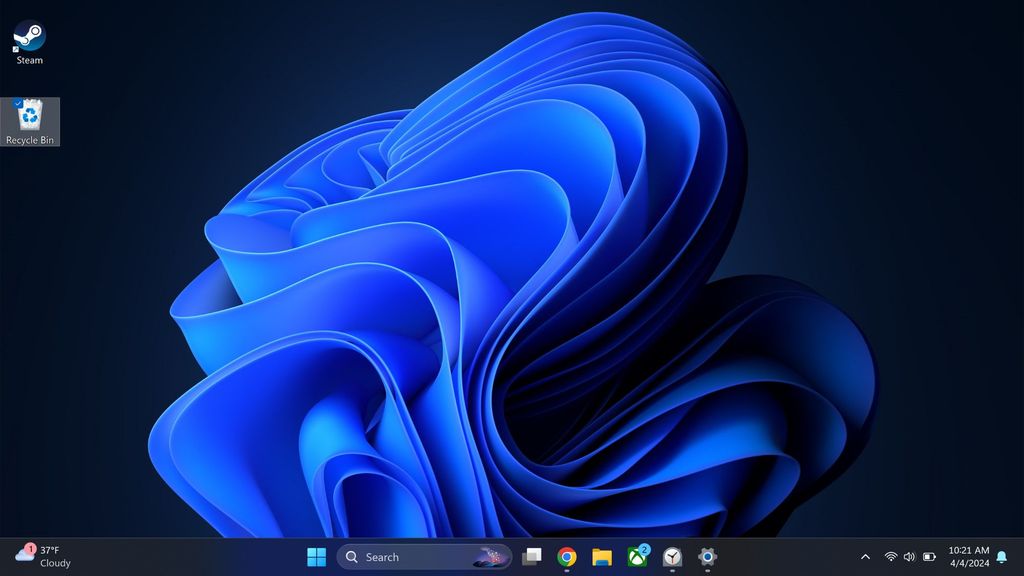Open File Explorer from taskbar
Image resolution: width=1024 pixels, height=576 pixels.
click(601, 557)
